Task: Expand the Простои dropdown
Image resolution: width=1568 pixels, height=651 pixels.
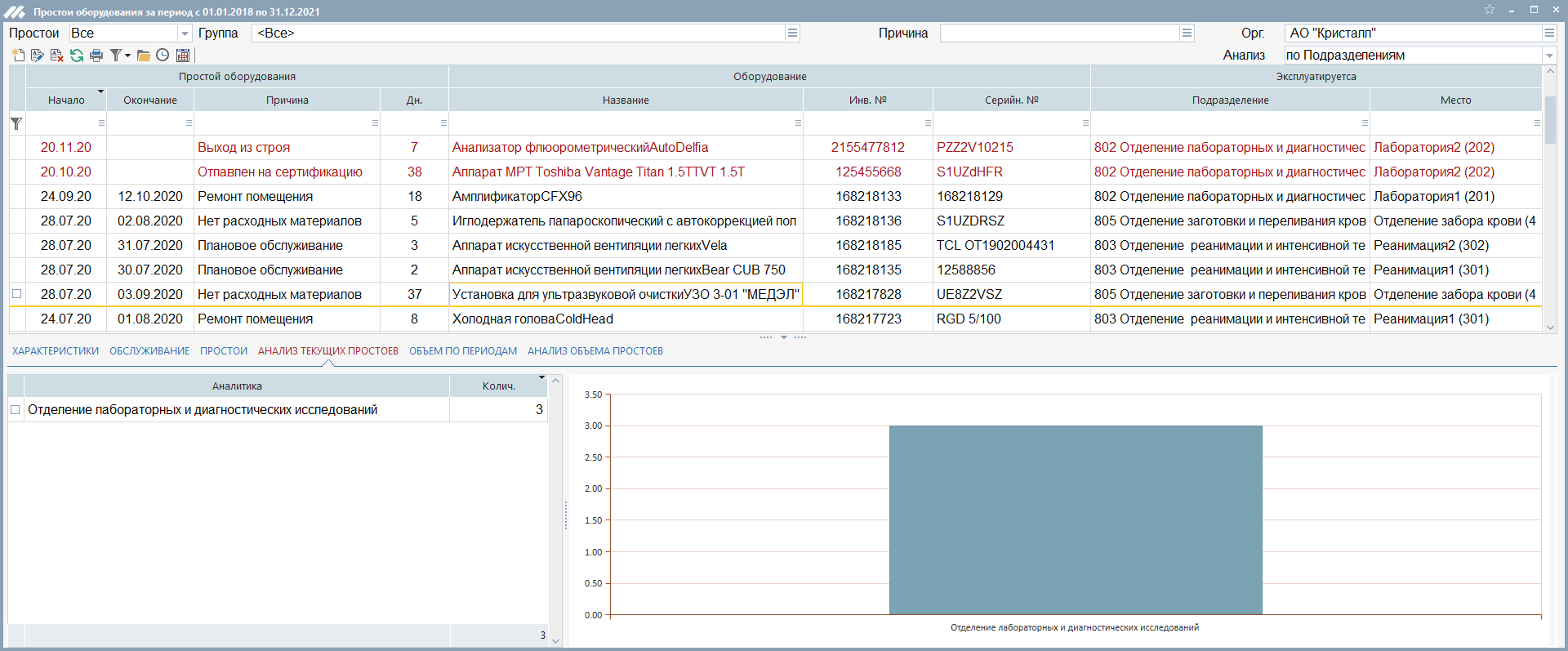Action: 185,33
